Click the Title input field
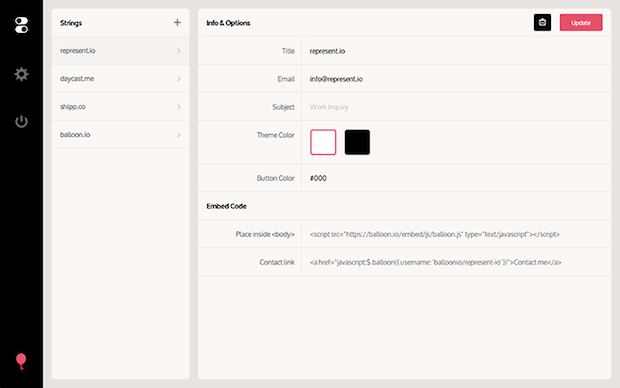Viewport: 620px width, 388px height. [x=456, y=51]
